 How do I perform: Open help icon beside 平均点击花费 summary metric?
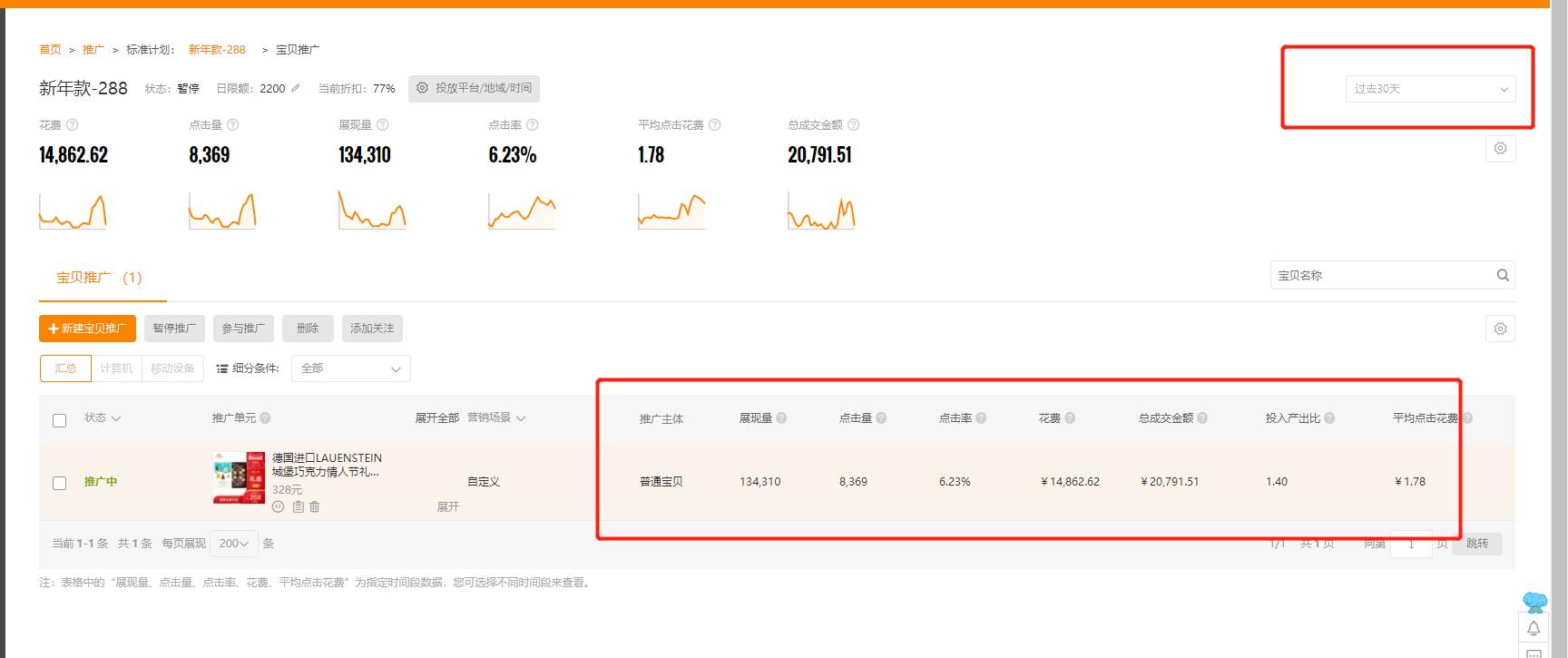pyautogui.click(x=715, y=125)
